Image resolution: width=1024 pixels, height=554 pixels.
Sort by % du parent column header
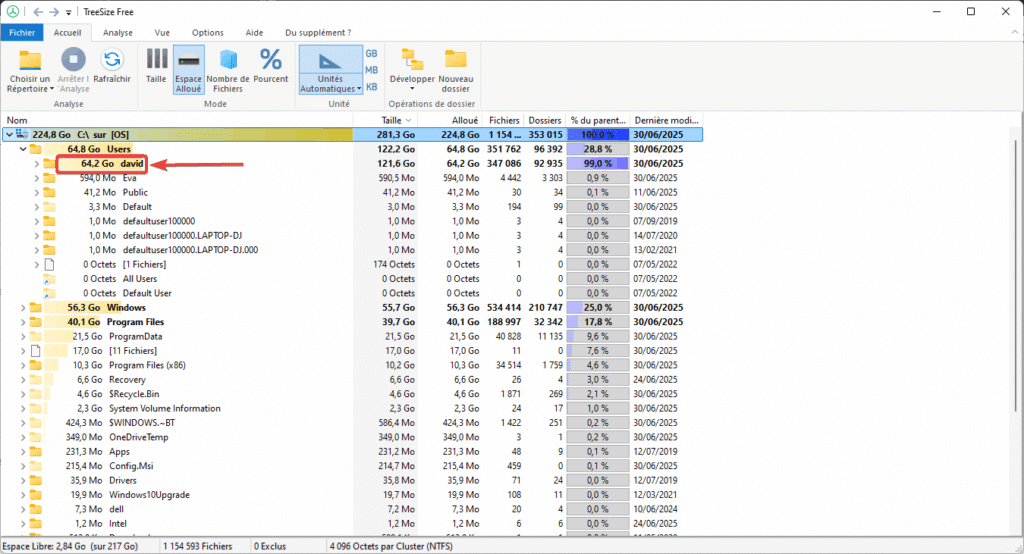[598, 120]
